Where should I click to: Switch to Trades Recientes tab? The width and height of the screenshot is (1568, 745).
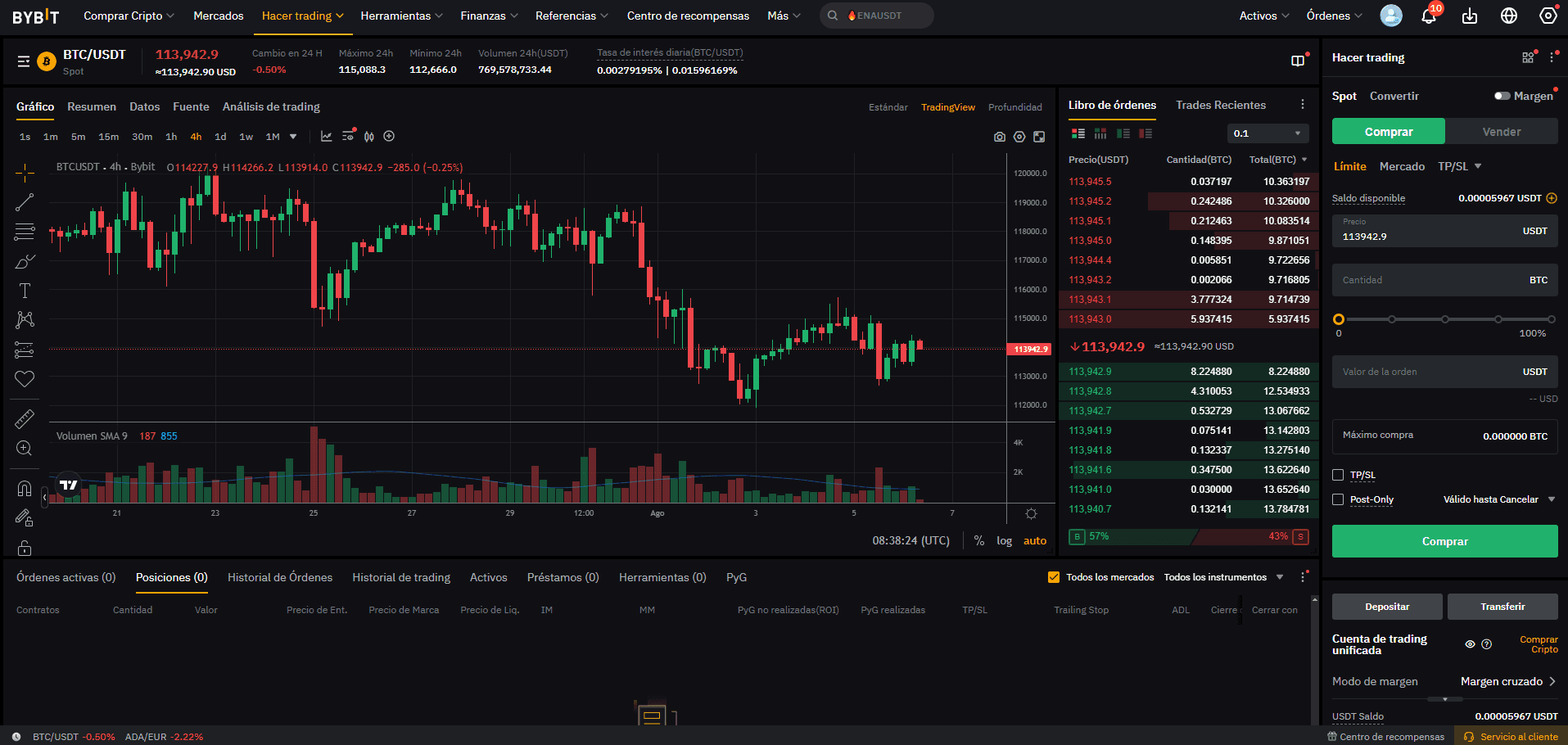1221,105
